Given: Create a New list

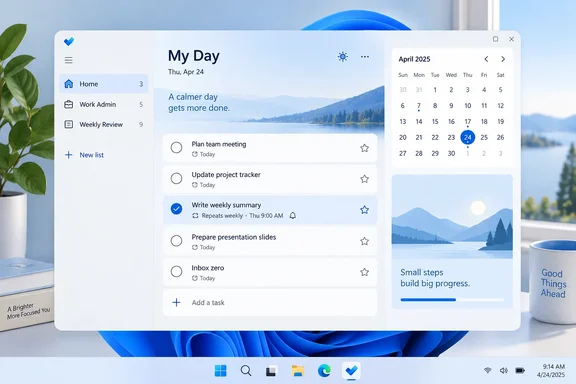Looking at the screenshot, I should (84, 155).
